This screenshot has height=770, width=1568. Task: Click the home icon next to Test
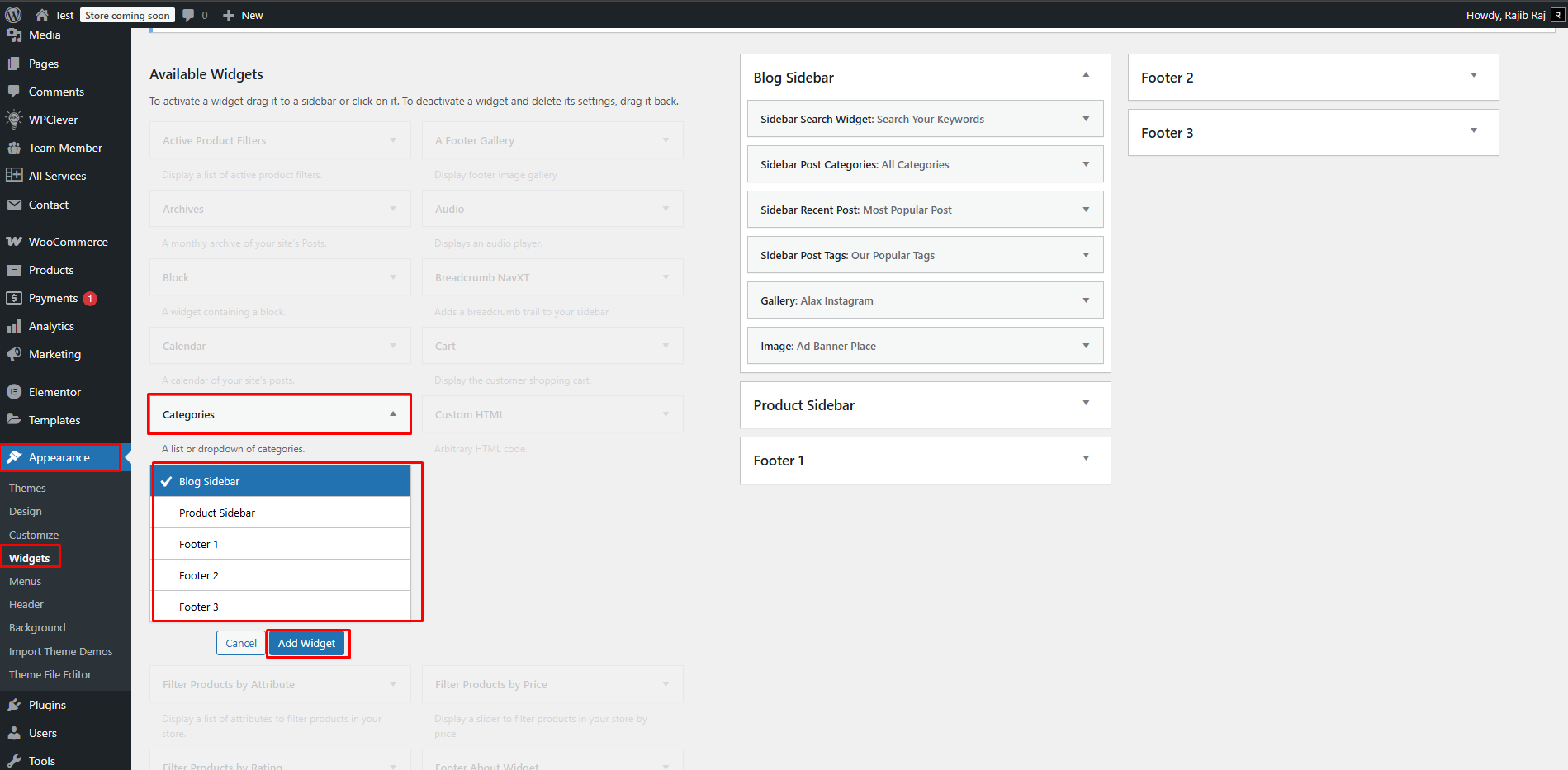(x=42, y=15)
